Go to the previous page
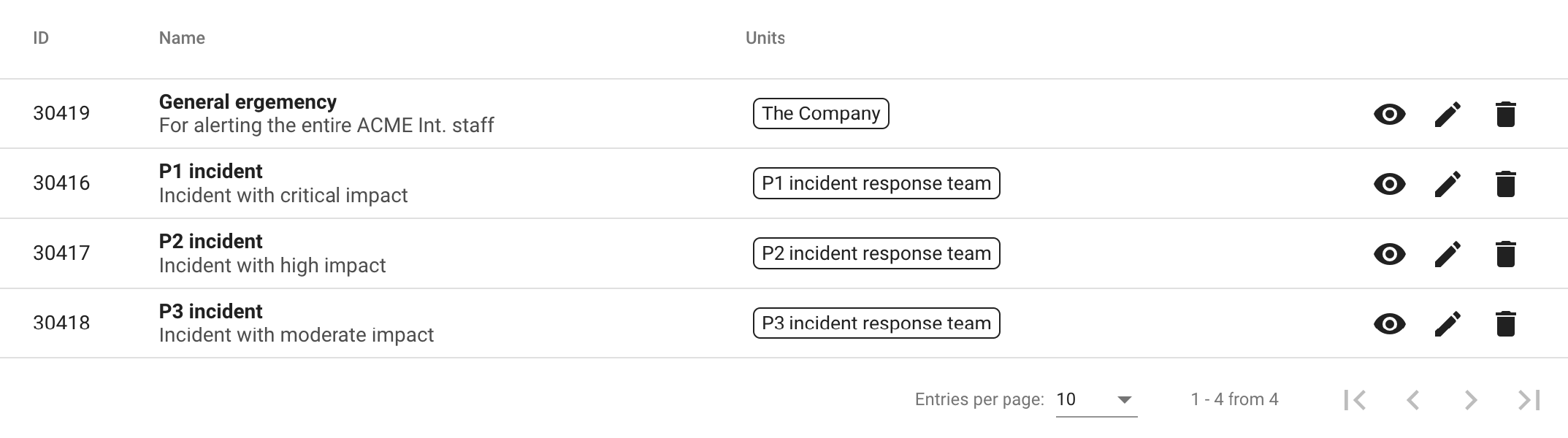The height and width of the screenshot is (438, 1568). click(x=1413, y=399)
